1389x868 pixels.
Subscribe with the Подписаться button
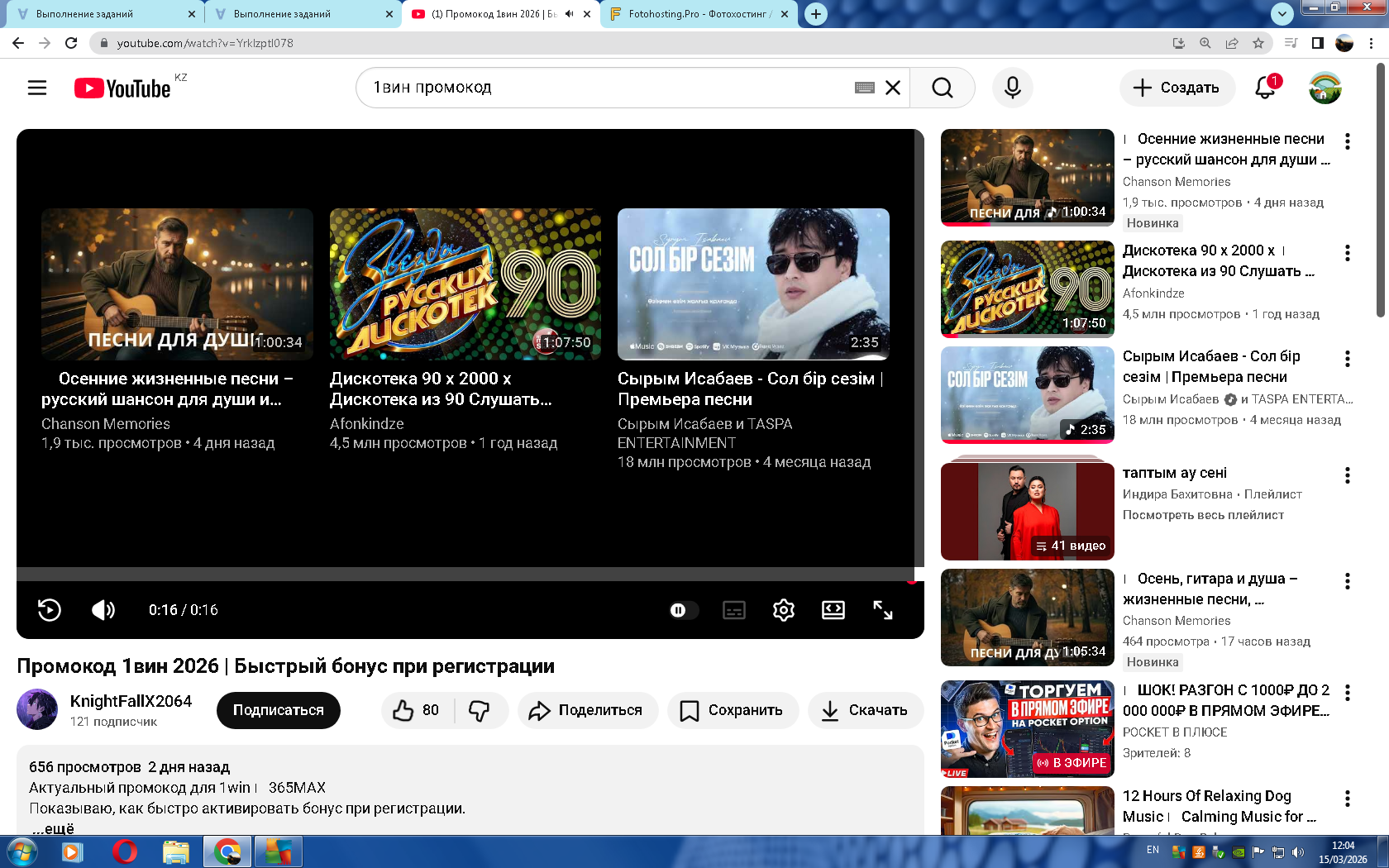[x=278, y=710]
